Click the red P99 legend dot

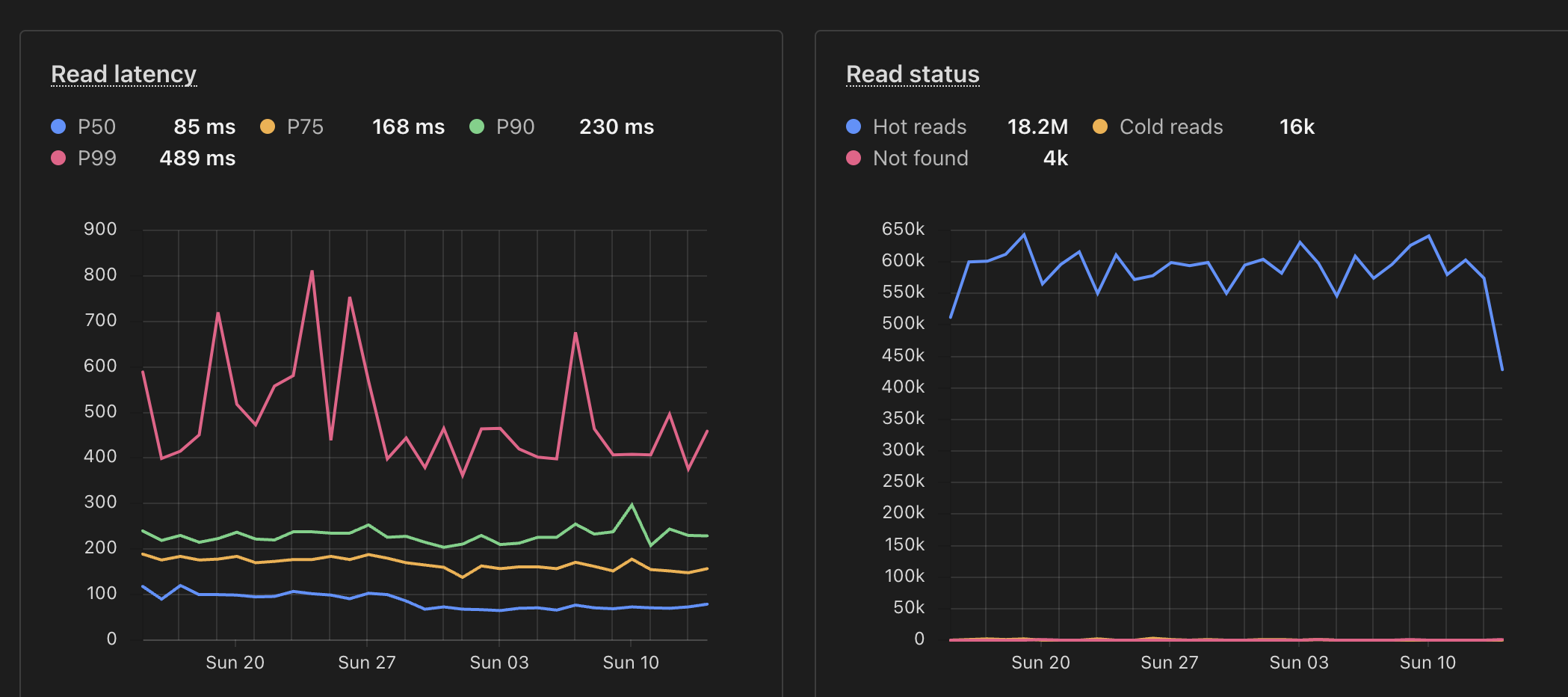[58, 158]
